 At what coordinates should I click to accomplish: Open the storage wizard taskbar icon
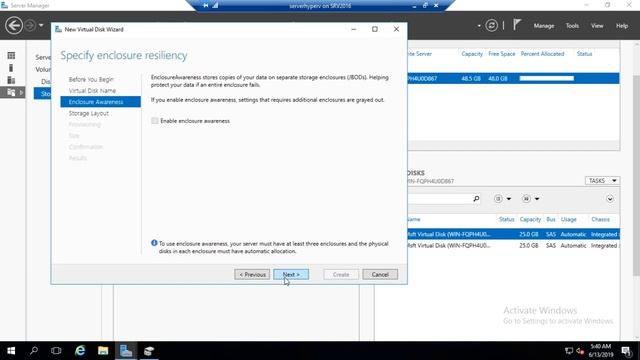click(x=149, y=351)
